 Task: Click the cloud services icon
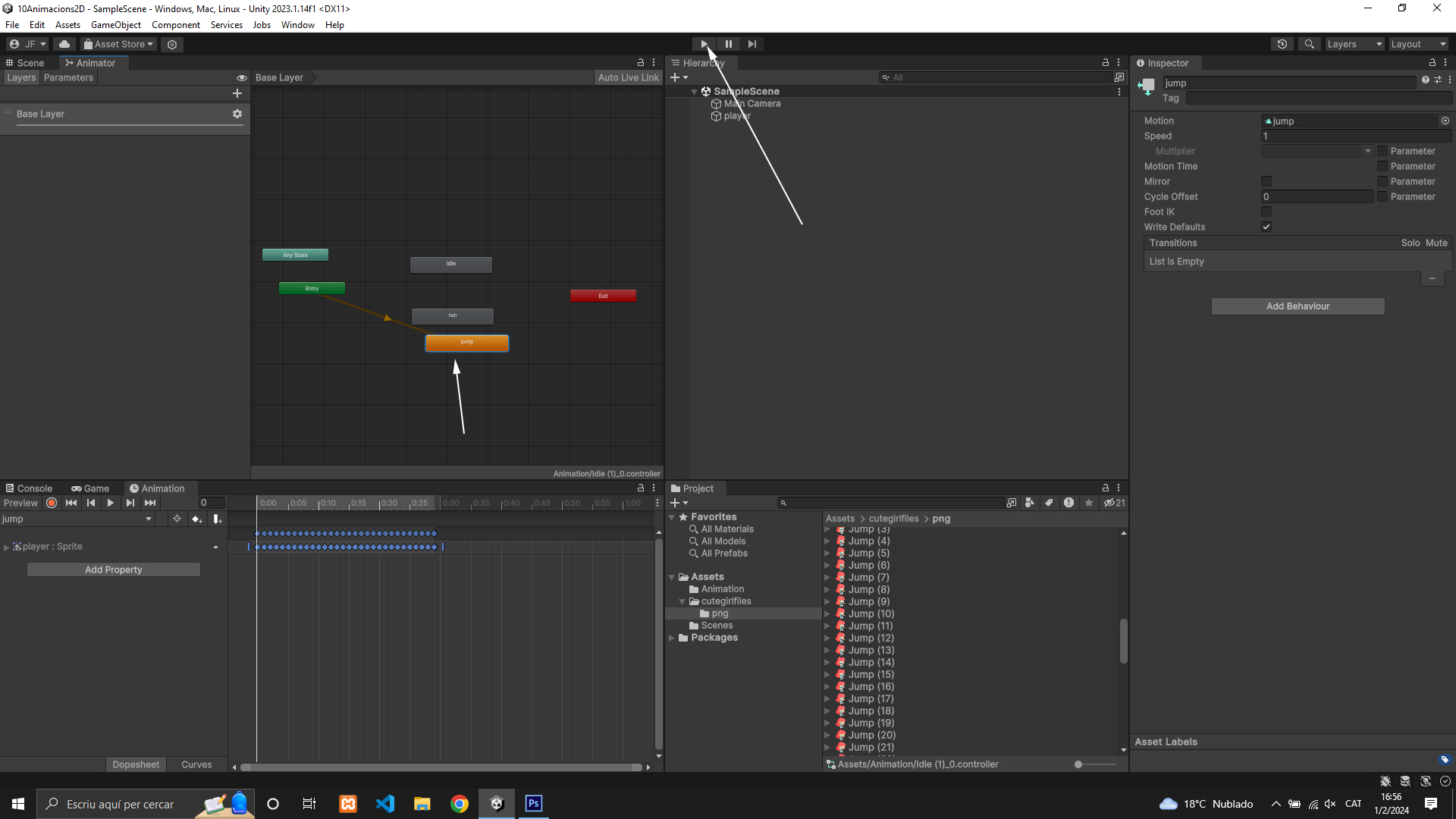tap(64, 44)
